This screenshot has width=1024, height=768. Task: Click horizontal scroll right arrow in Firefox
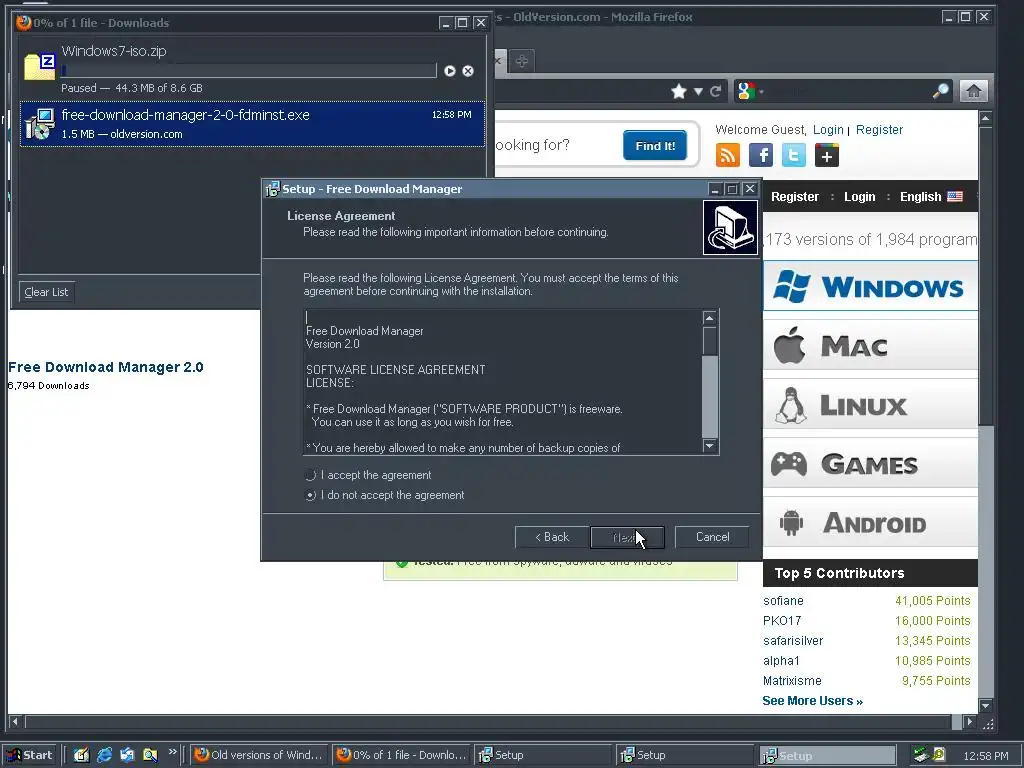coord(970,722)
